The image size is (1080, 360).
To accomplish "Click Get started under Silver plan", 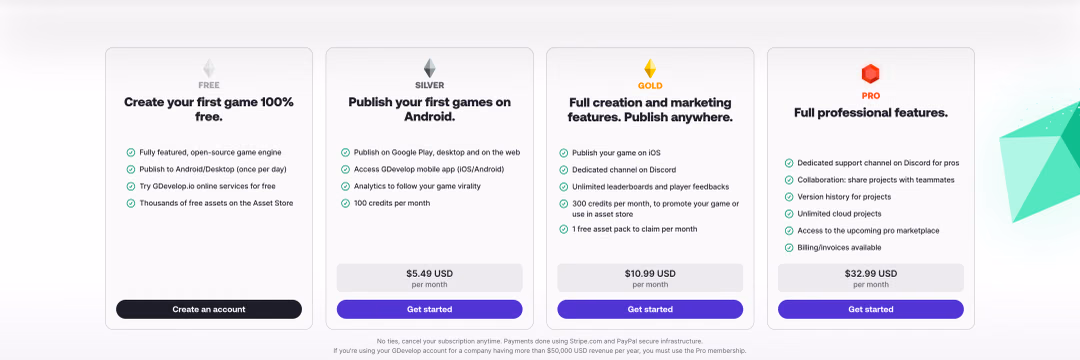I will [429, 309].
